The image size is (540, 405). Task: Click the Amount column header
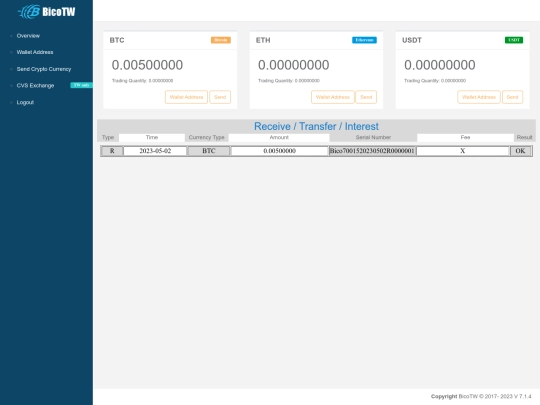pos(279,137)
